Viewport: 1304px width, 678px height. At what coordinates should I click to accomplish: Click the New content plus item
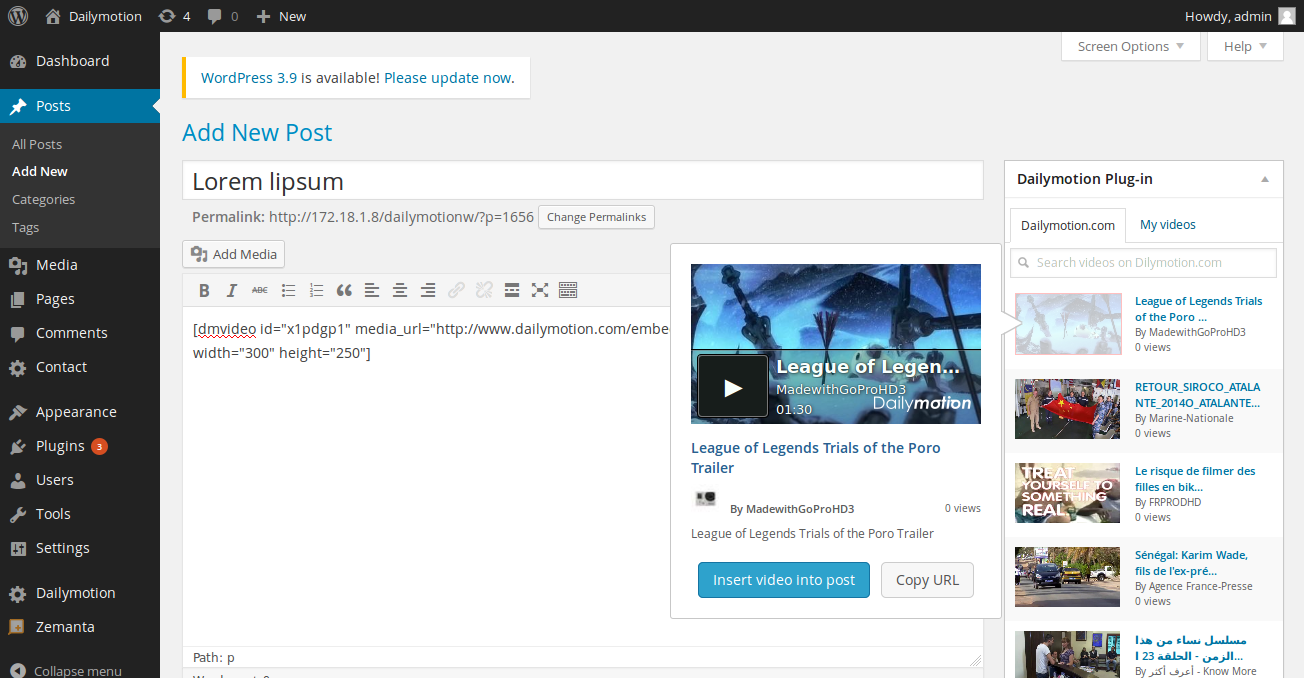(281, 16)
